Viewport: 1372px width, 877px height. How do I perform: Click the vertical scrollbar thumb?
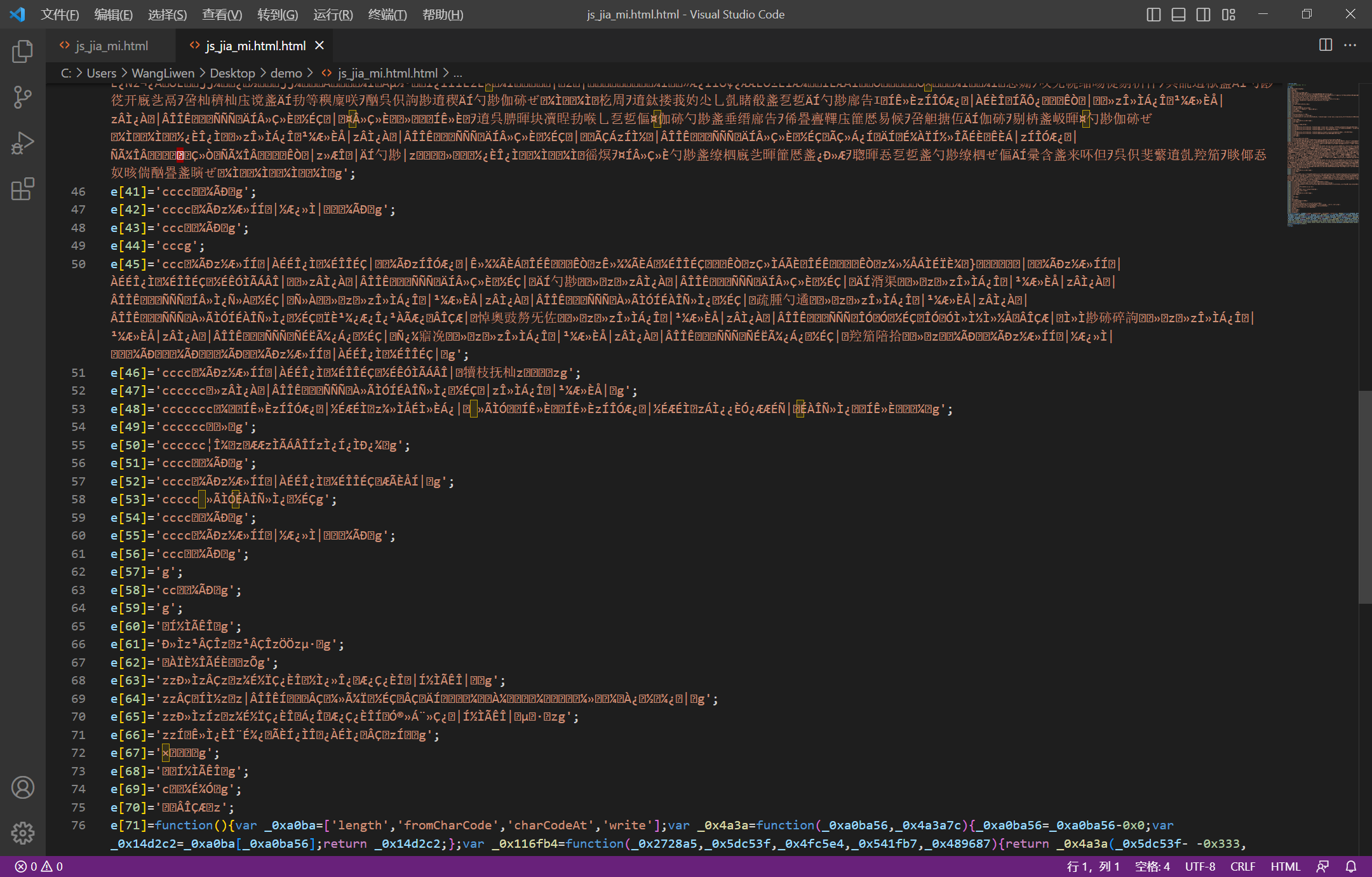click(x=1365, y=496)
